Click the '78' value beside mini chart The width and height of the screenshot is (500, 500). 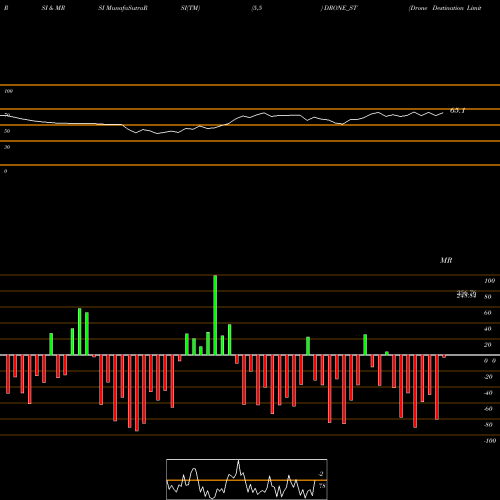(x=322, y=486)
